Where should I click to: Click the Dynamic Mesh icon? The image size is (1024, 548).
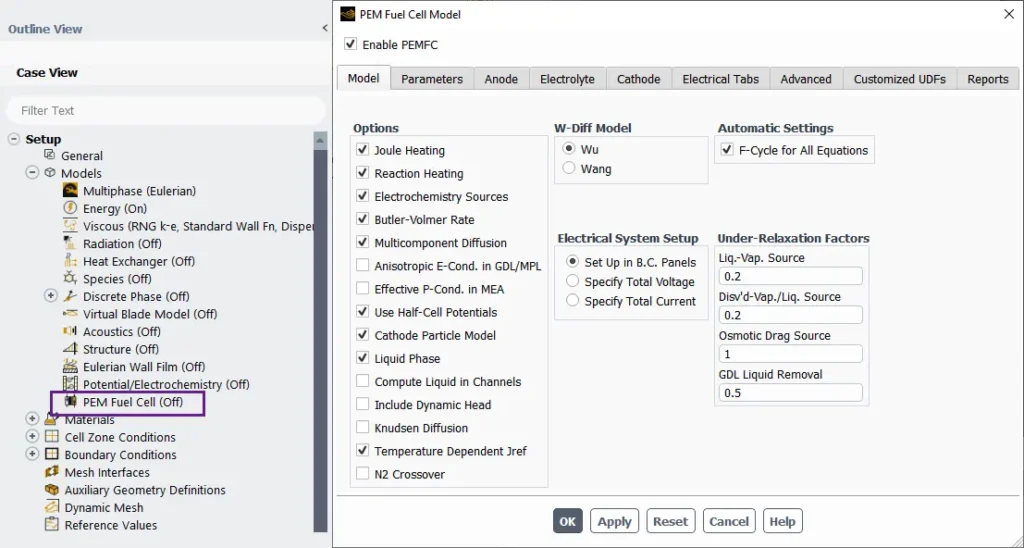point(52,507)
